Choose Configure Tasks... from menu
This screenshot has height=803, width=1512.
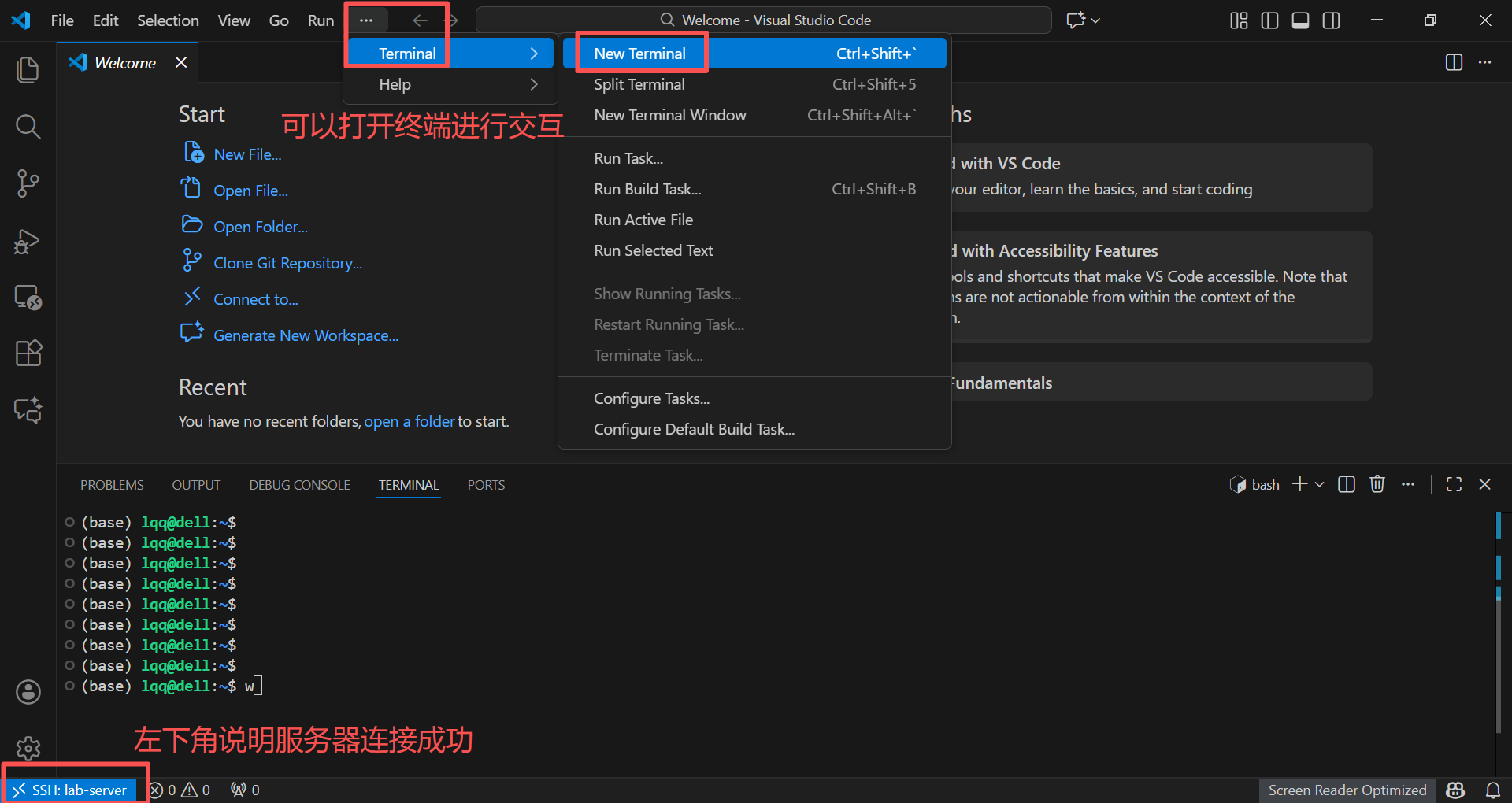tap(754, 398)
